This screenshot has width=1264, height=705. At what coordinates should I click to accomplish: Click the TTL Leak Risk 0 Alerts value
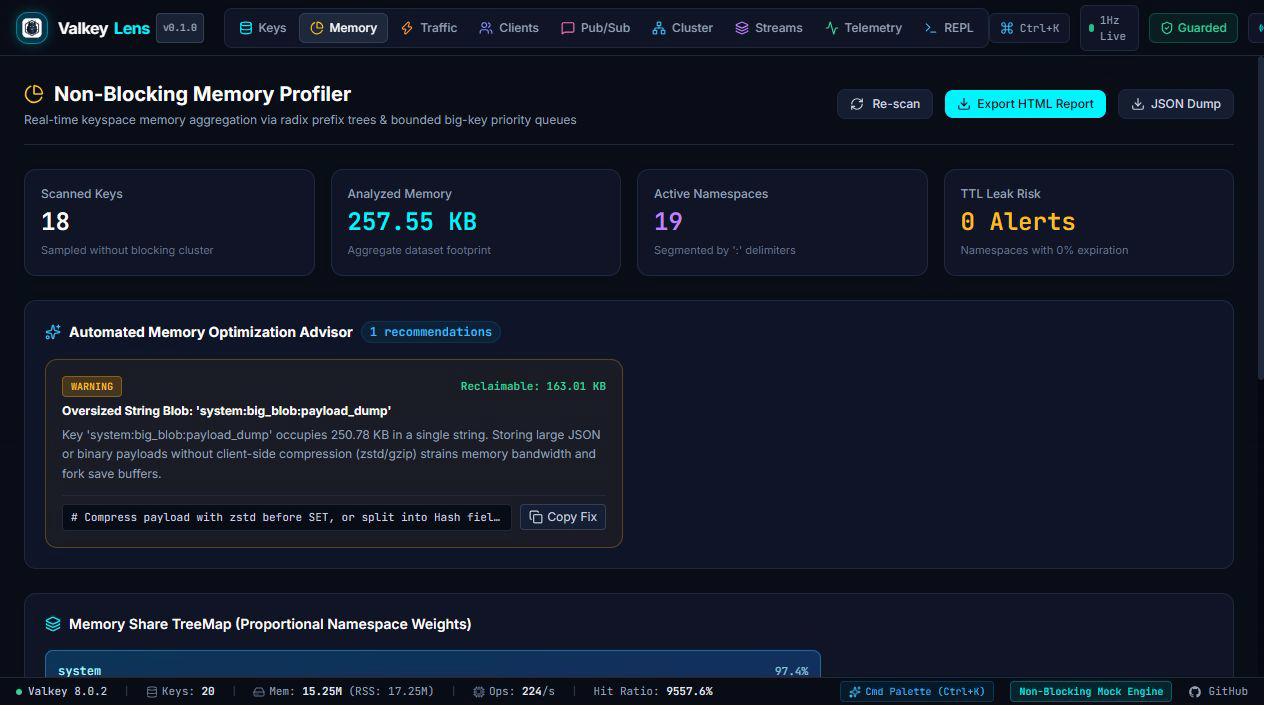pos(1018,221)
